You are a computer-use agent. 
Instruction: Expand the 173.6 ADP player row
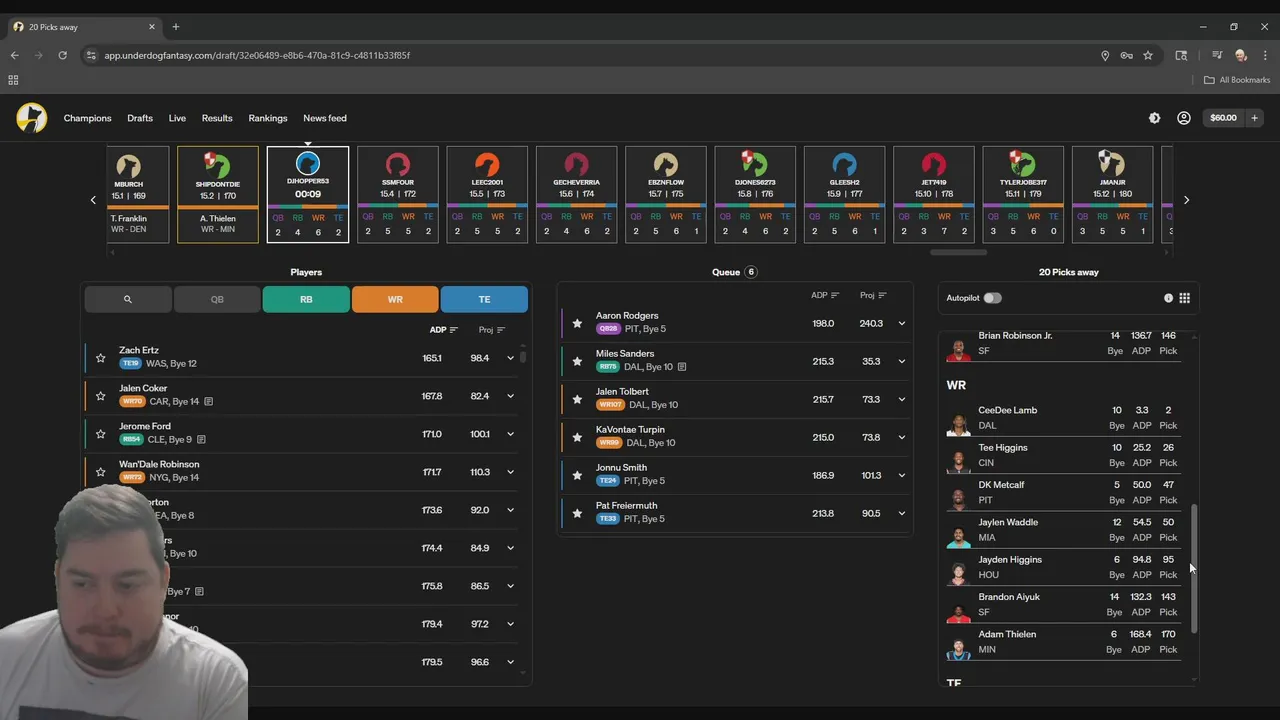pos(510,510)
